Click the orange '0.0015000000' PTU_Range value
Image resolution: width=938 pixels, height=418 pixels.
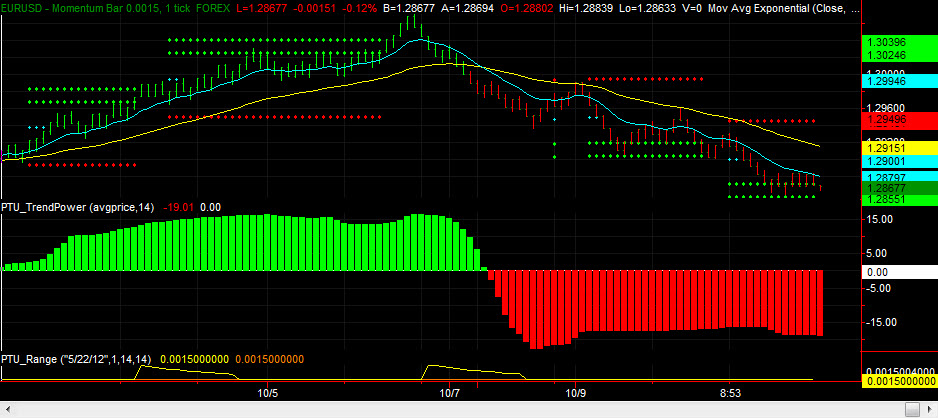(x=270, y=359)
